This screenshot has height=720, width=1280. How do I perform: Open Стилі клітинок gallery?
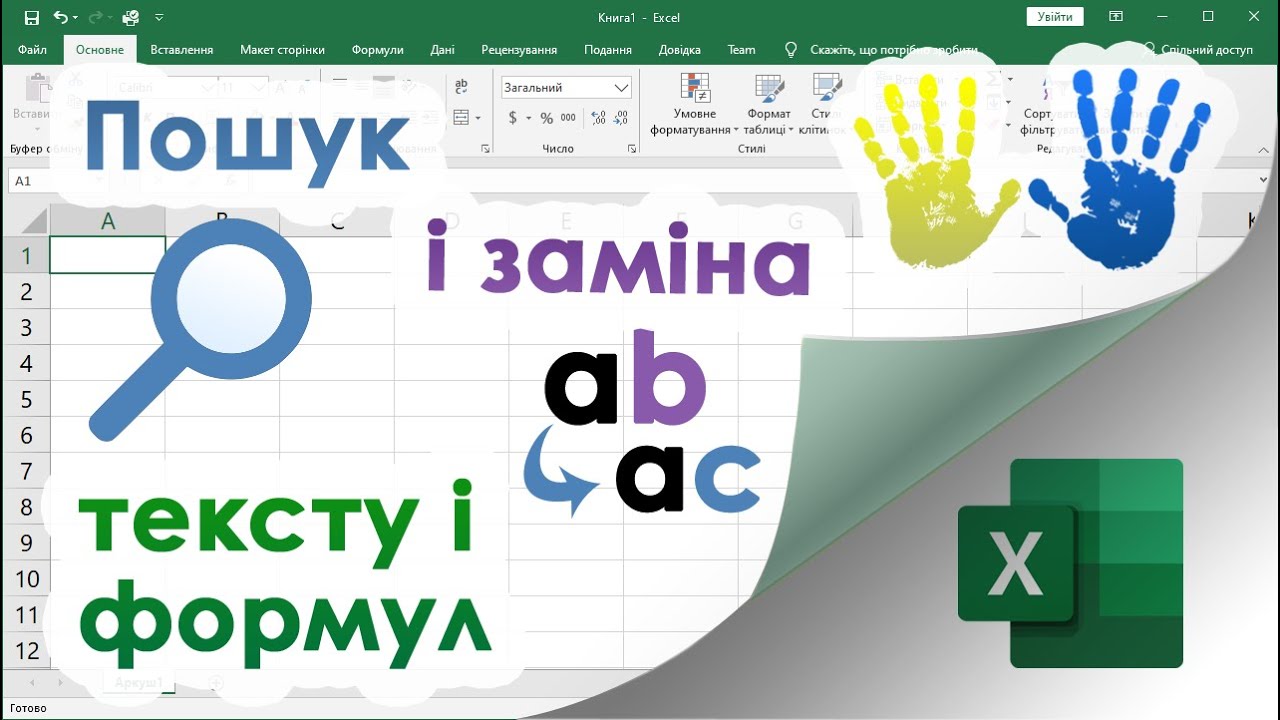pyautogui.click(x=827, y=105)
